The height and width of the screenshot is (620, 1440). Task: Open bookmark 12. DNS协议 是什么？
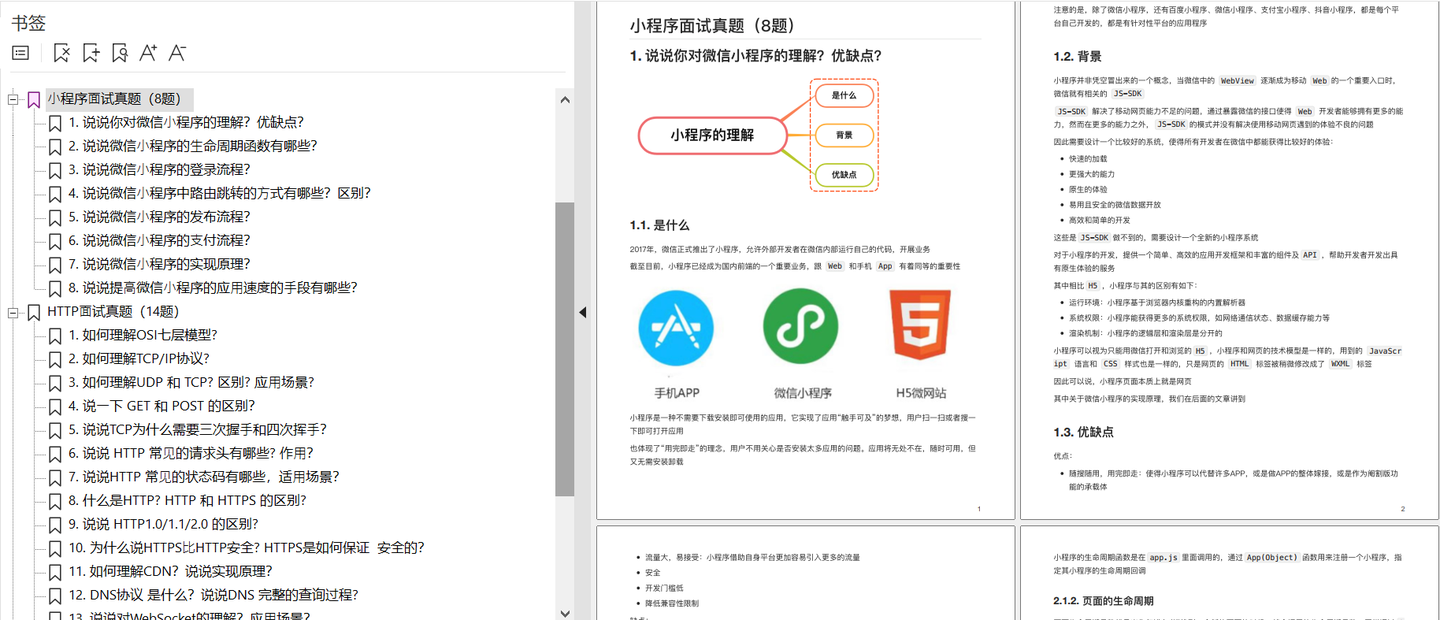coord(213,595)
